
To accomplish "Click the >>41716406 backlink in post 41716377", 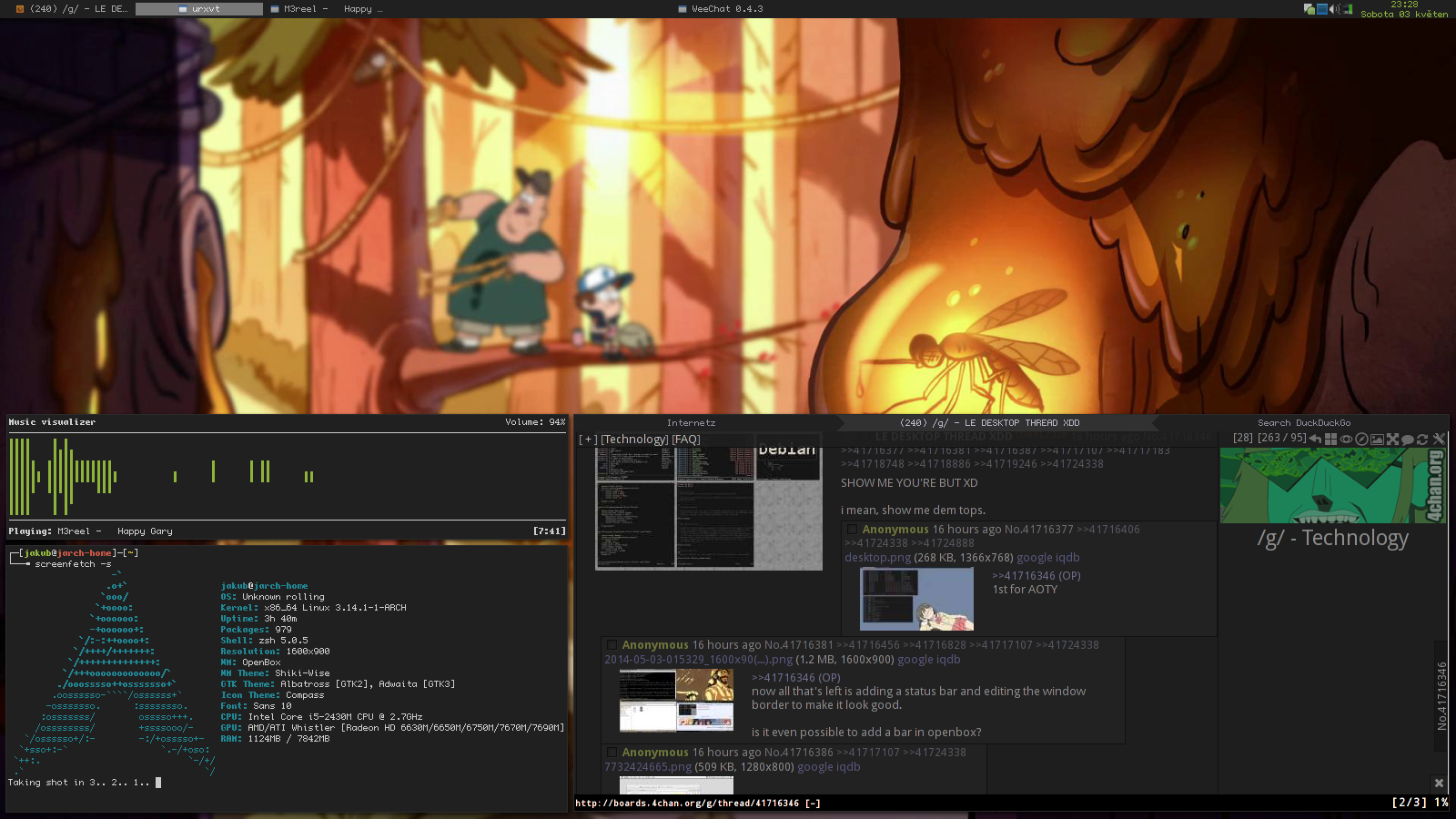I will point(1108,530).
